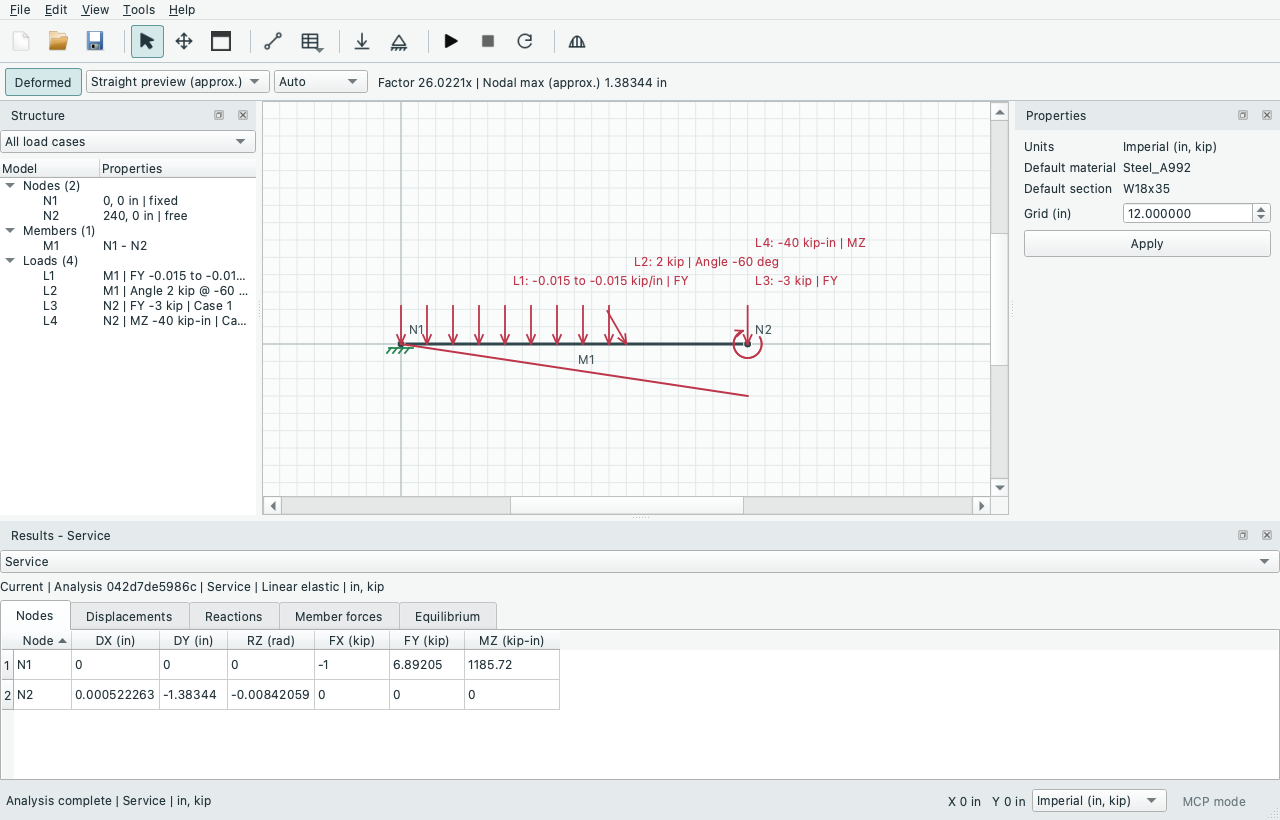The height and width of the screenshot is (820, 1280).
Task: Save the model with the floppy disk icon
Action: coord(95,41)
